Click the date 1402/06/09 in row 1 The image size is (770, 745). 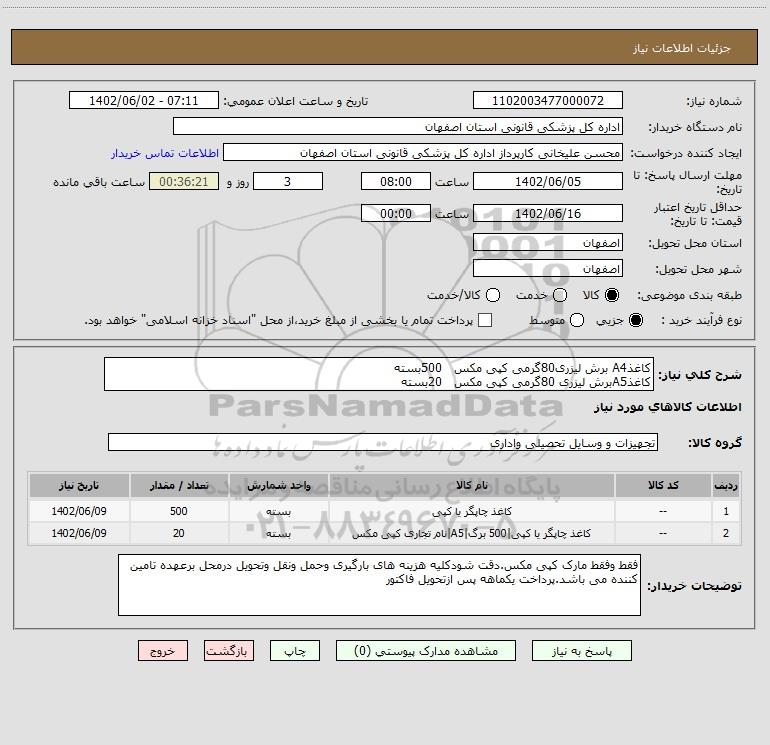tap(79, 511)
